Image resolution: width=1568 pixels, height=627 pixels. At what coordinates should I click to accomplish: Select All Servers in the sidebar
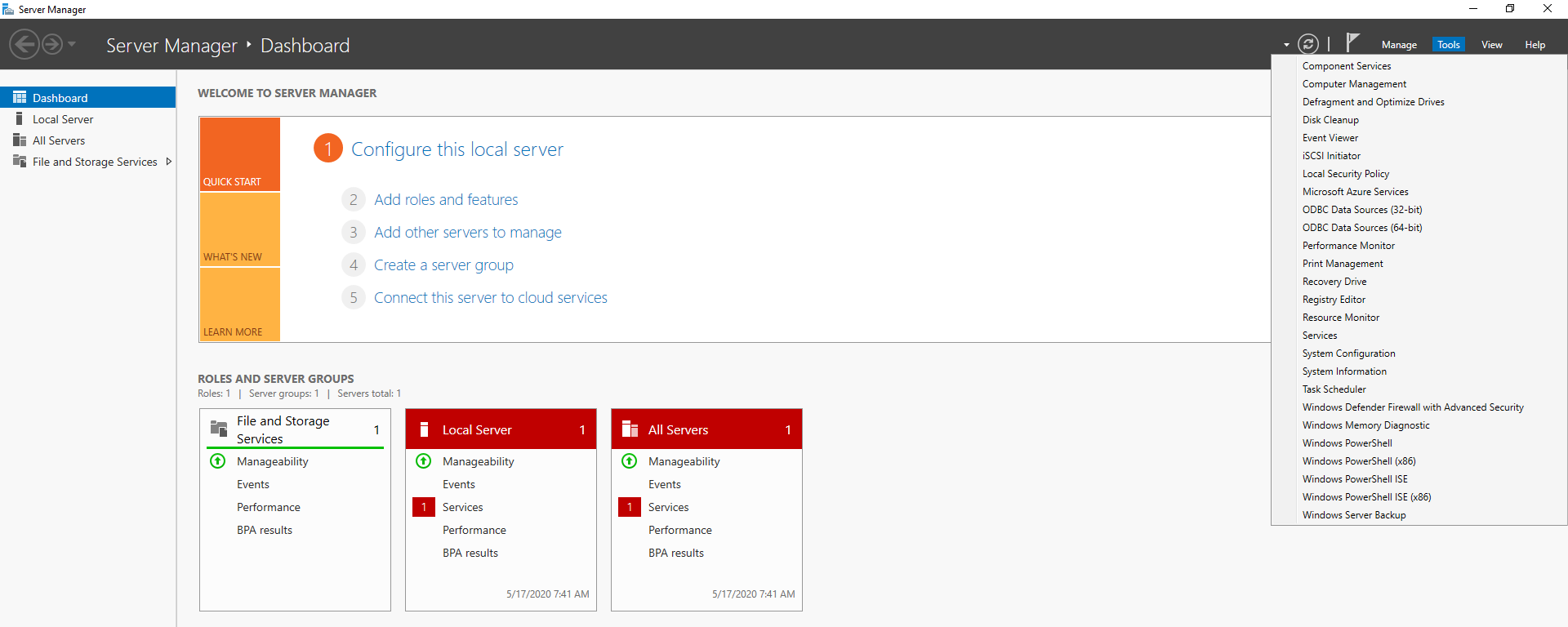pos(59,140)
